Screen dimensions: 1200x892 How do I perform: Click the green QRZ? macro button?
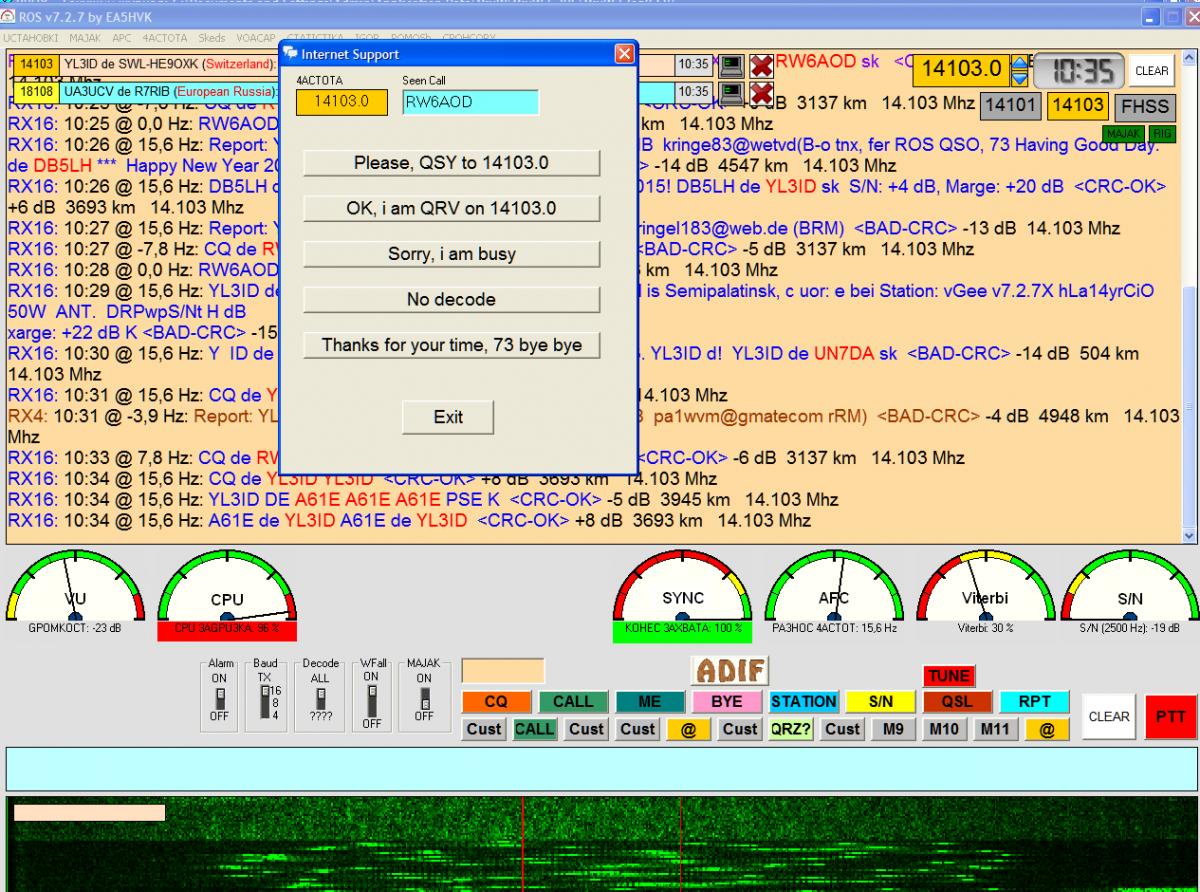tap(791, 729)
